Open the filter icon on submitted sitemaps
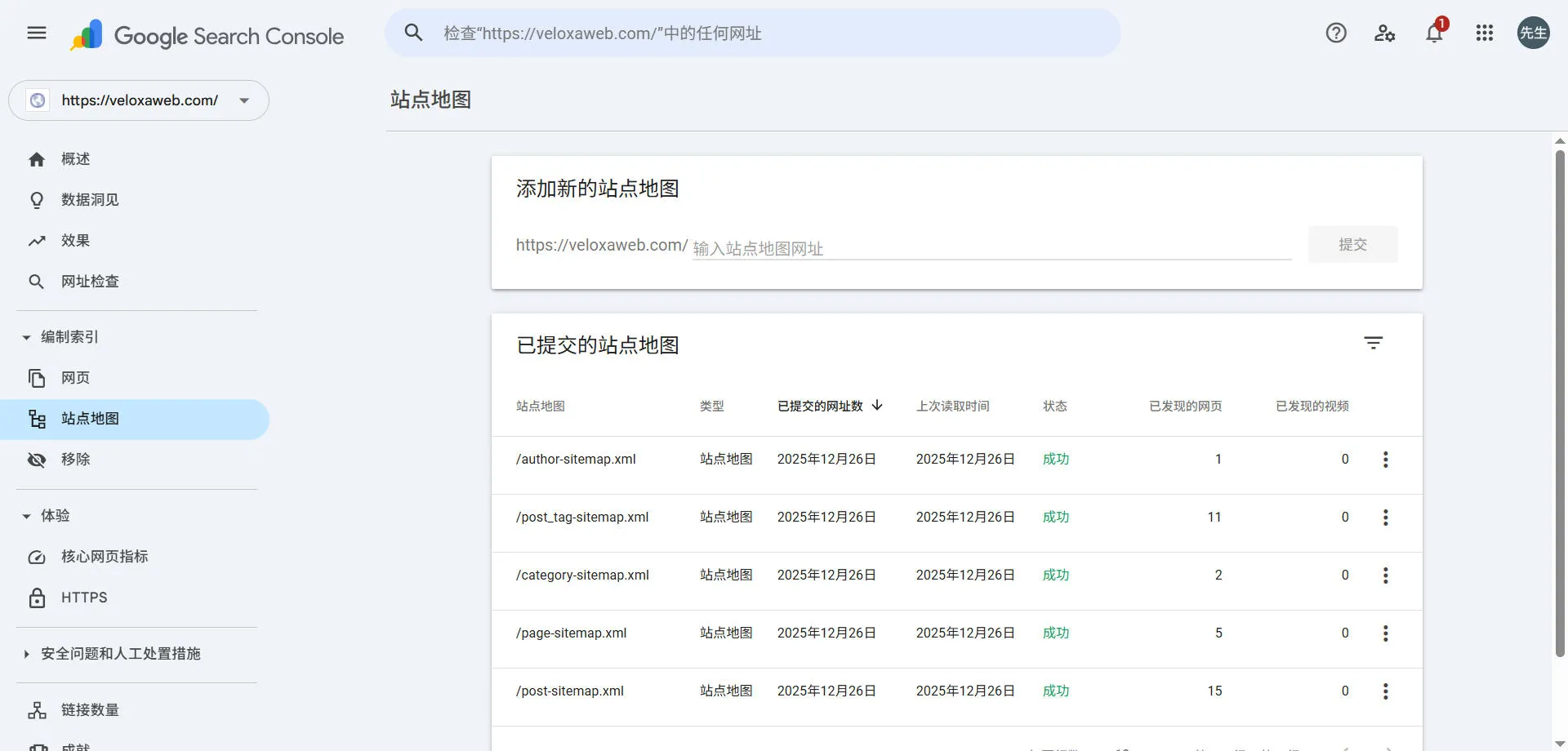The image size is (1568, 751). pos(1374,342)
